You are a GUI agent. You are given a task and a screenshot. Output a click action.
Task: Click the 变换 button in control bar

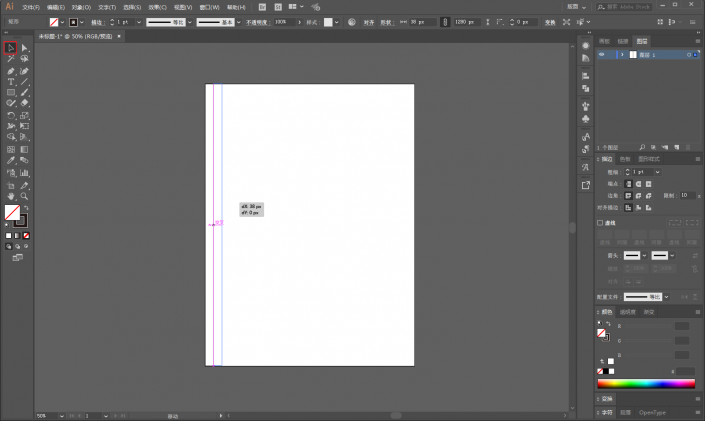550,22
